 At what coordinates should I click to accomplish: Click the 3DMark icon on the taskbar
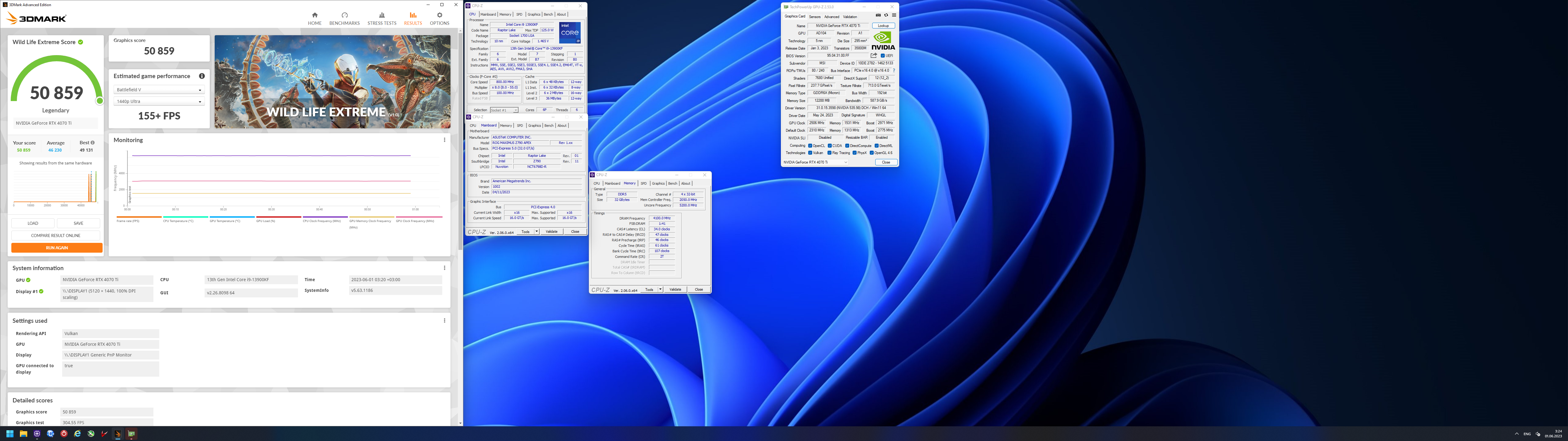click(118, 434)
